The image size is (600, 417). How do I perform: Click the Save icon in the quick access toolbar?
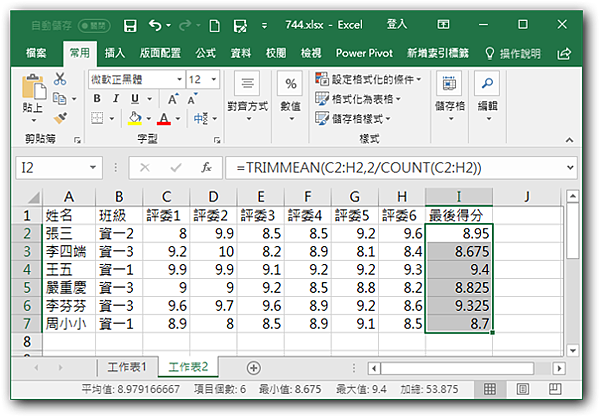click(x=130, y=23)
